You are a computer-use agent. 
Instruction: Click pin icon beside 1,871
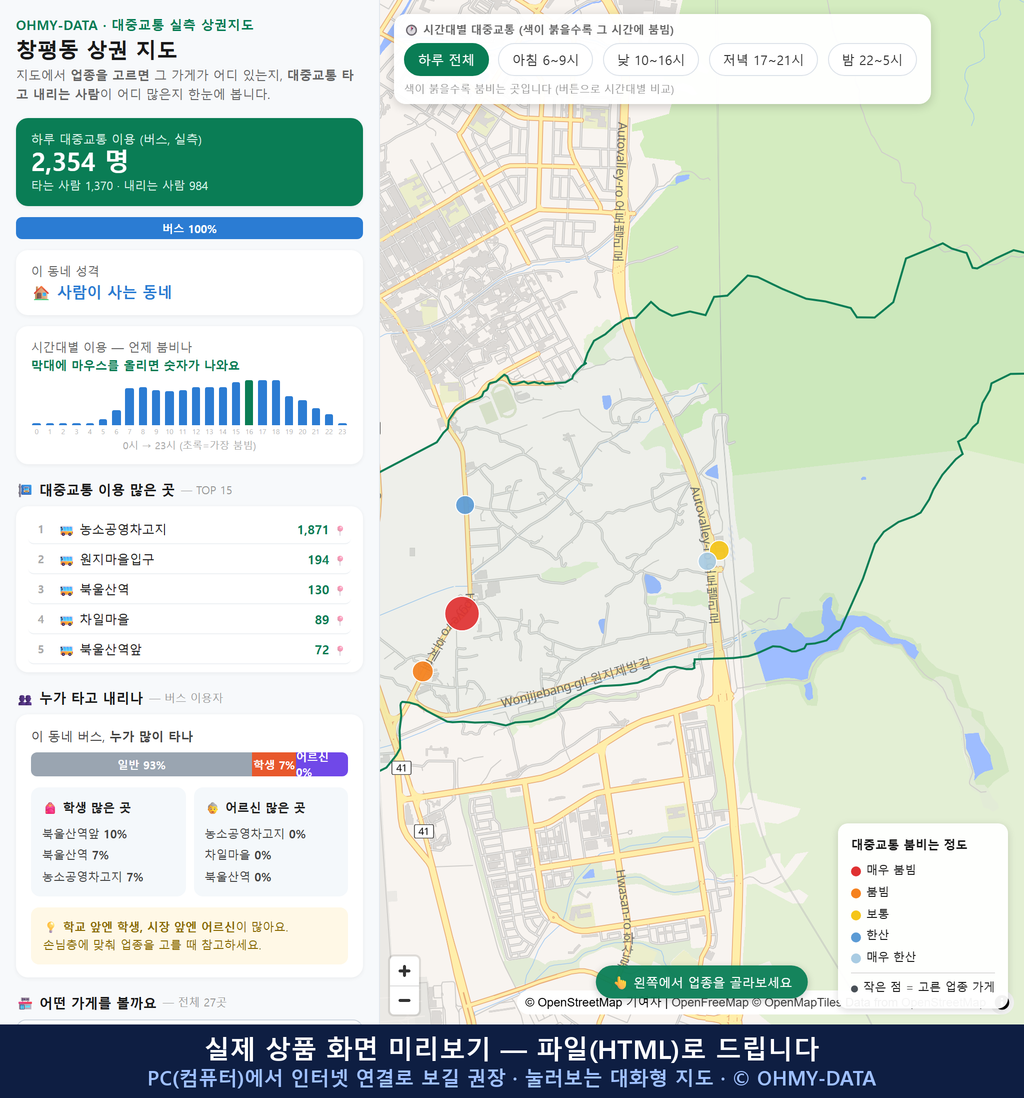[340, 530]
